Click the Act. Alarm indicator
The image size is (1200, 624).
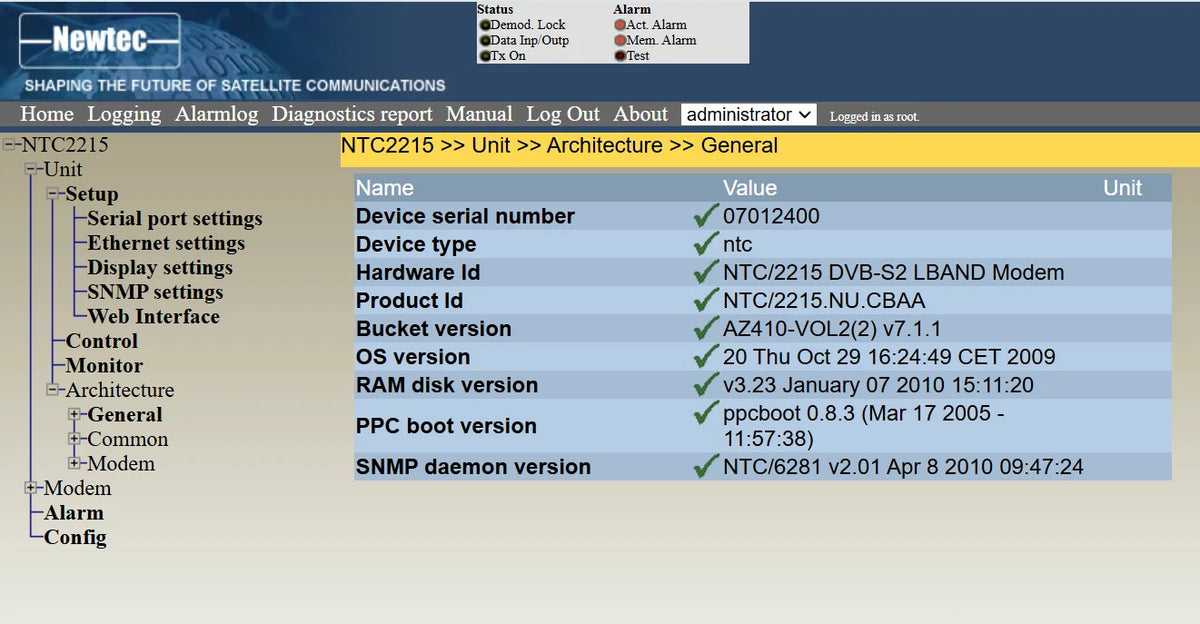(620, 24)
